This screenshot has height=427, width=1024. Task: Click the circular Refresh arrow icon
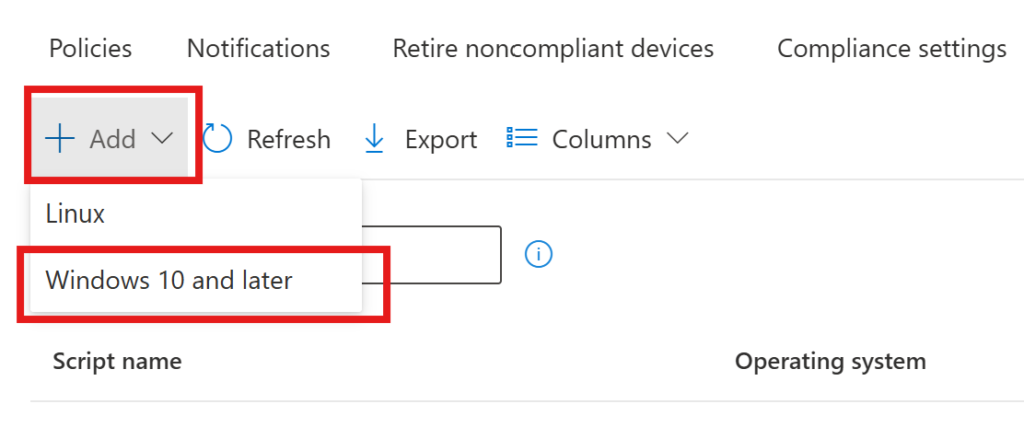coord(218,139)
